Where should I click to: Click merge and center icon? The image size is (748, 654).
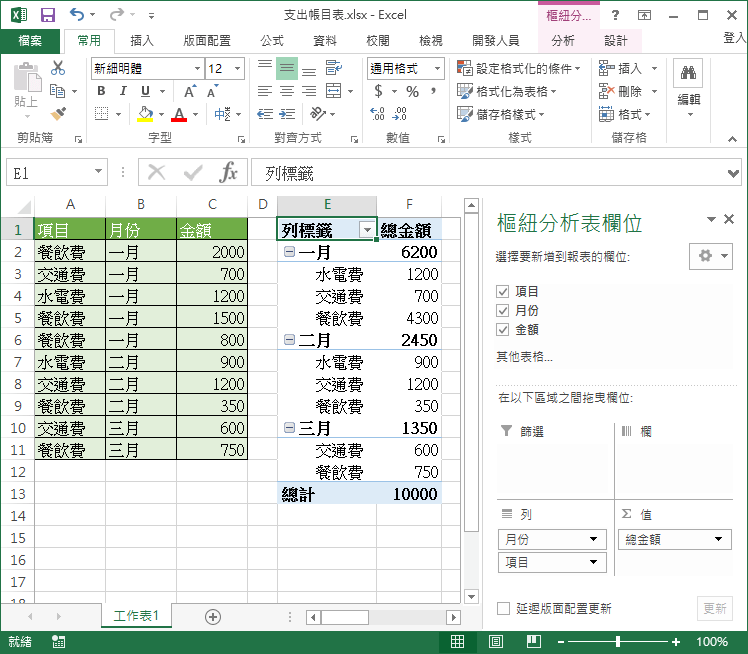[333, 91]
